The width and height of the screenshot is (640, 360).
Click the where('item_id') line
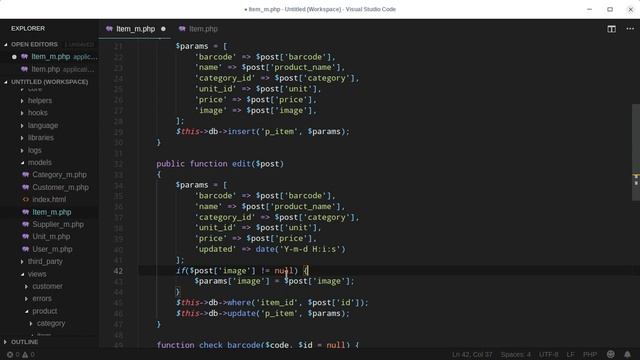point(272,303)
